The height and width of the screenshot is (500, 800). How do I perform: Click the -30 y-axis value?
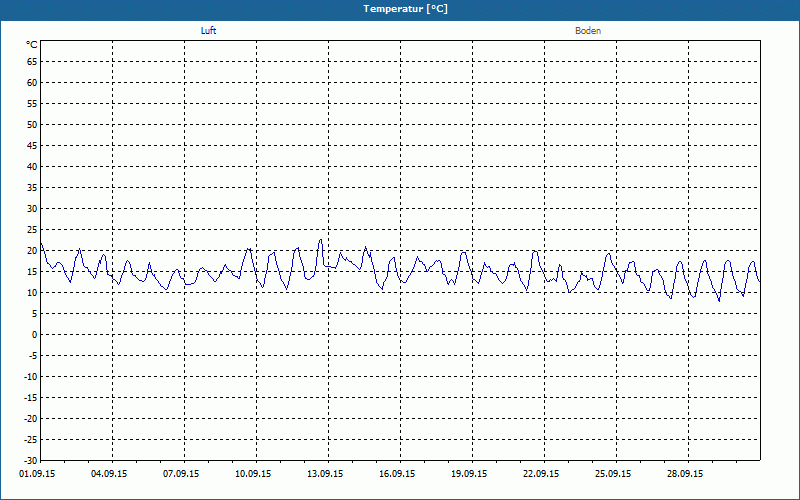coord(31,460)
